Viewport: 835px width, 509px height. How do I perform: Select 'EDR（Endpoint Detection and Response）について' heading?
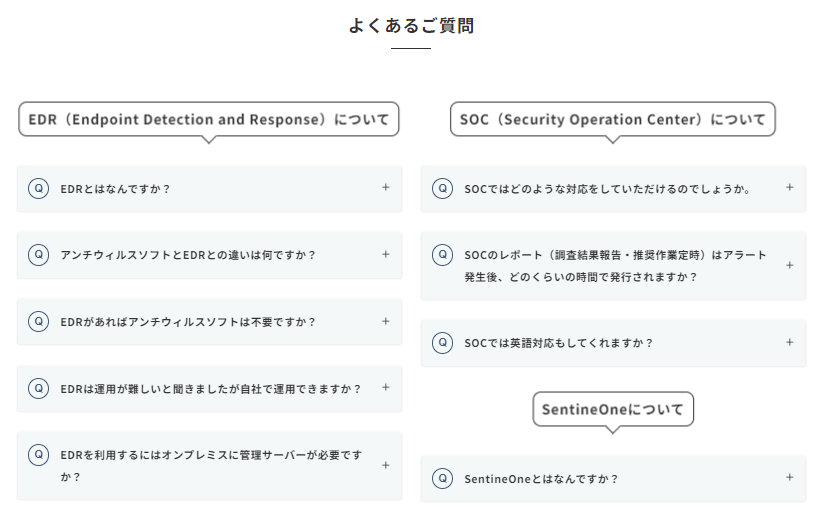(x=209, y=120)
